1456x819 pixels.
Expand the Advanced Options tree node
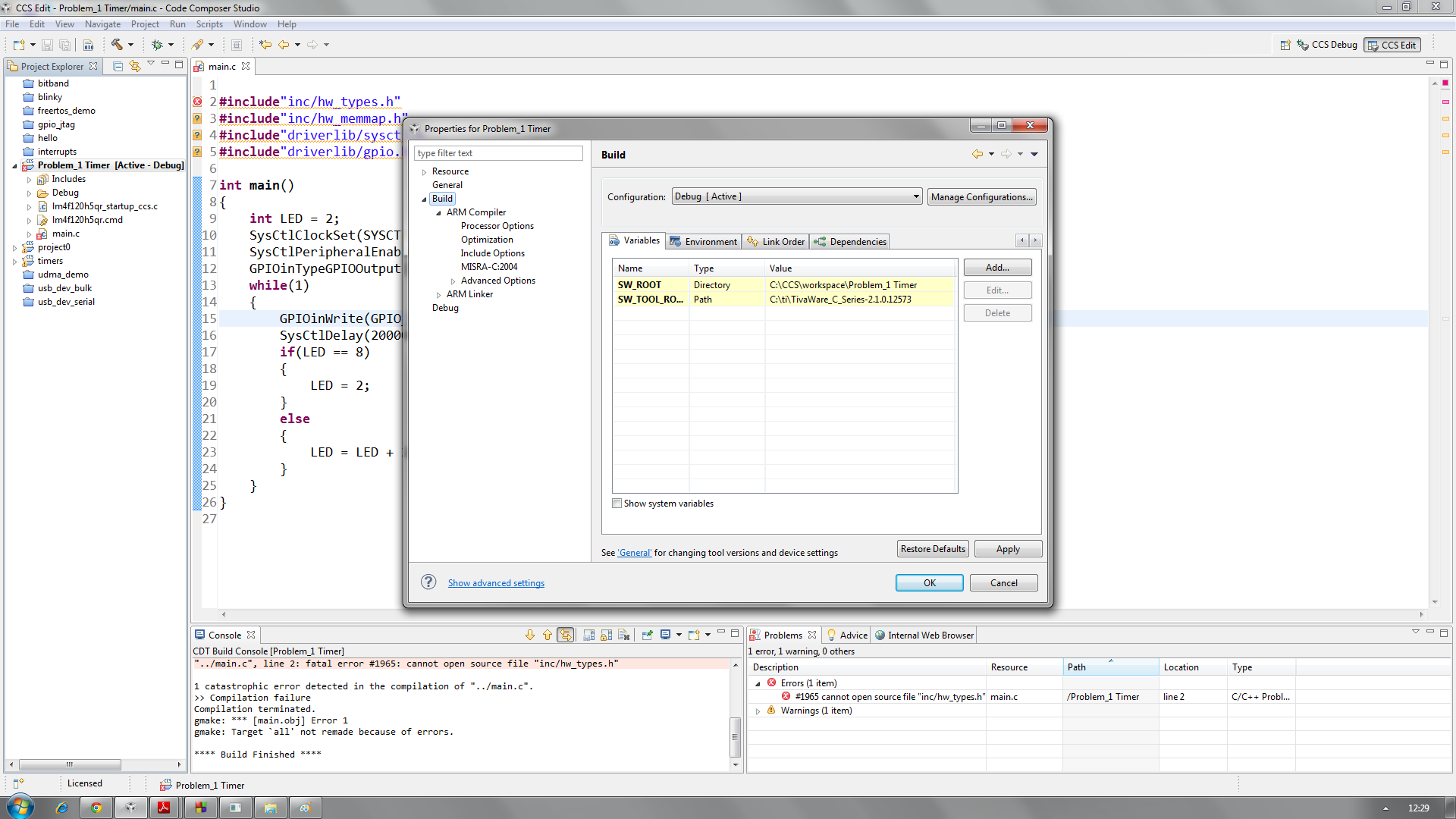point(453,281)
